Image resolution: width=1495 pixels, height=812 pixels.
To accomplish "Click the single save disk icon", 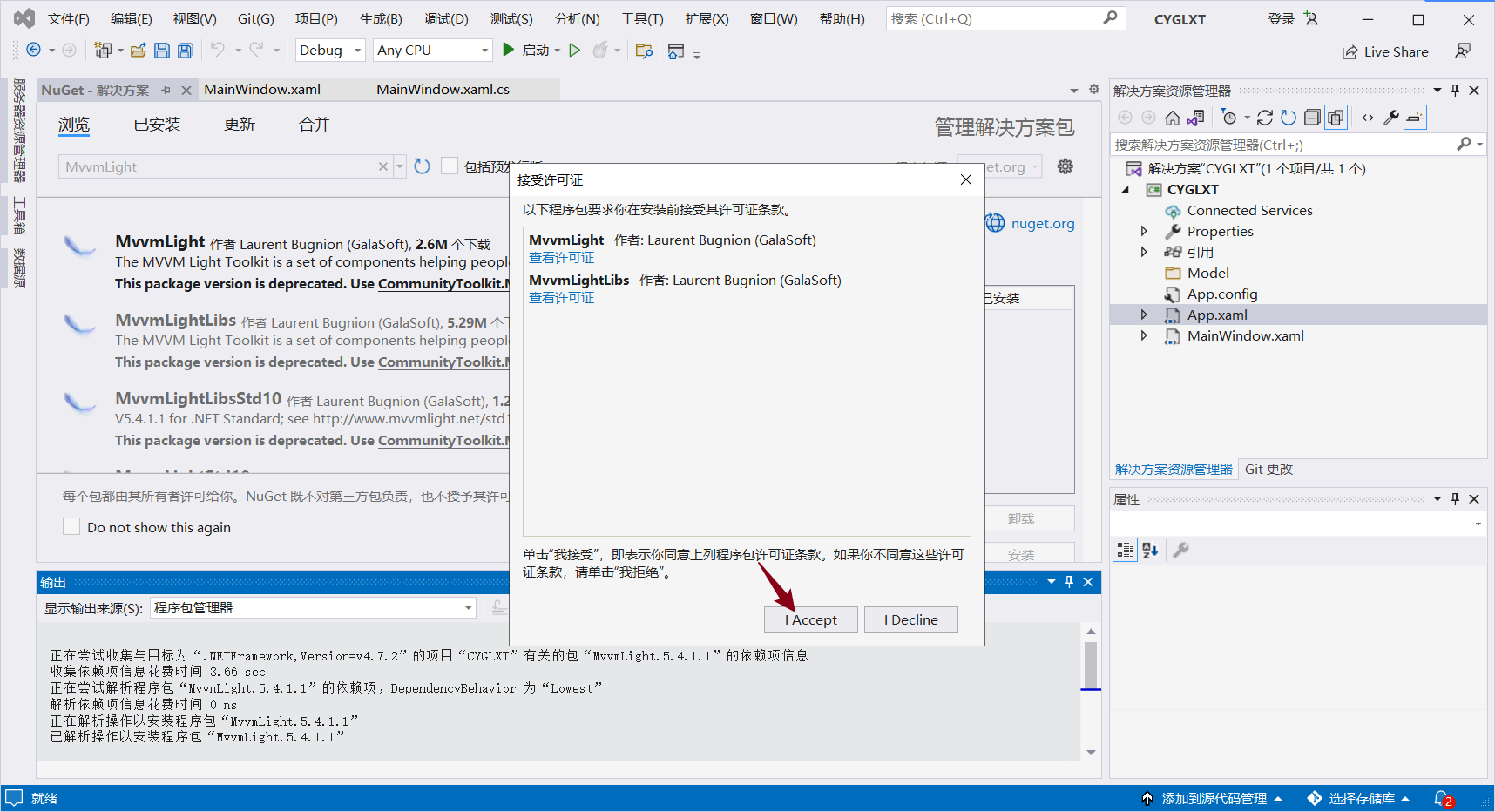I will (162, 51).
